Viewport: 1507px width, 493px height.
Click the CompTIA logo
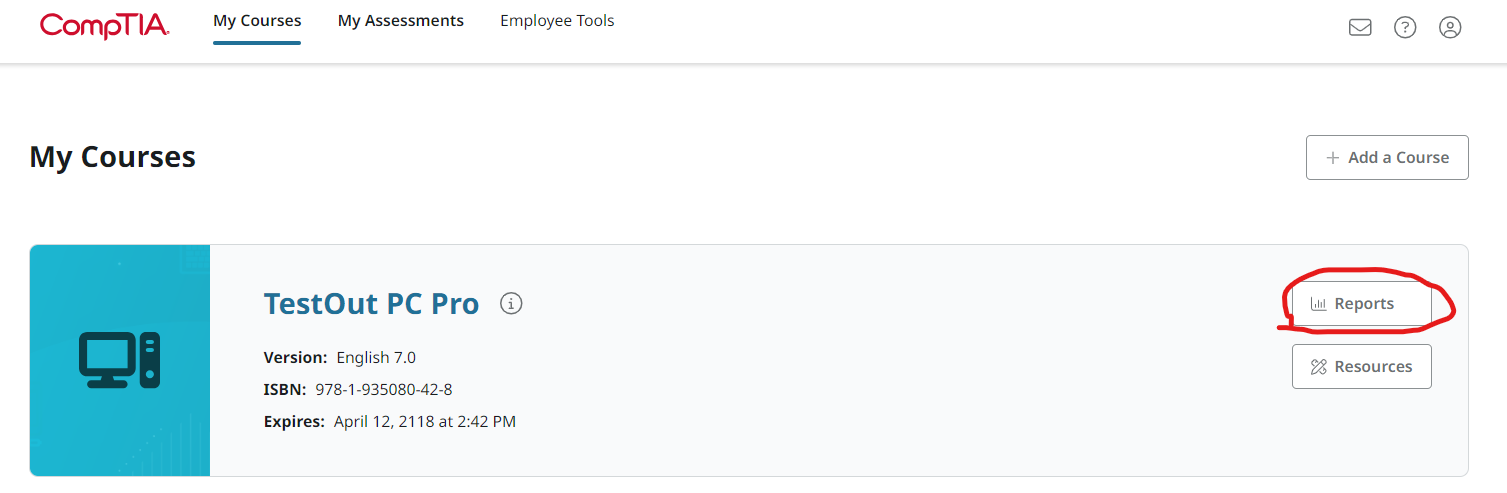[104, 25]
